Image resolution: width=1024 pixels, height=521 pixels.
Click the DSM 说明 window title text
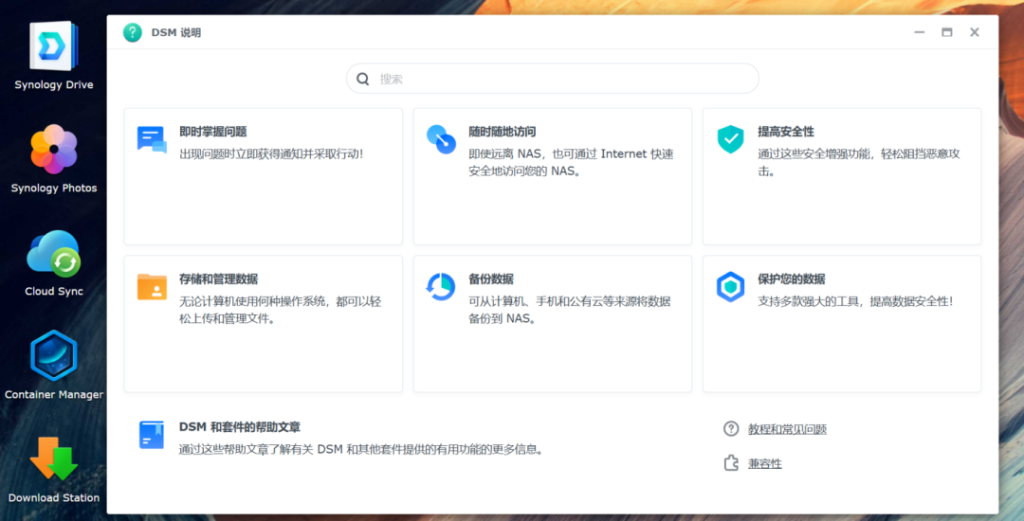pyautogui.click(x=176, y=33)
